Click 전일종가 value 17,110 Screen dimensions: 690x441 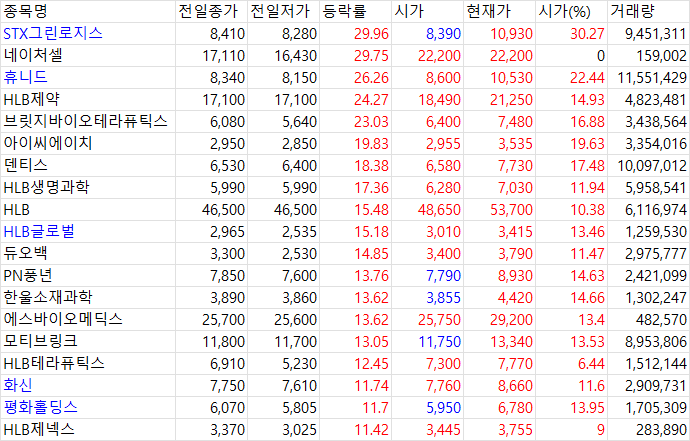(x=224, y=56)
